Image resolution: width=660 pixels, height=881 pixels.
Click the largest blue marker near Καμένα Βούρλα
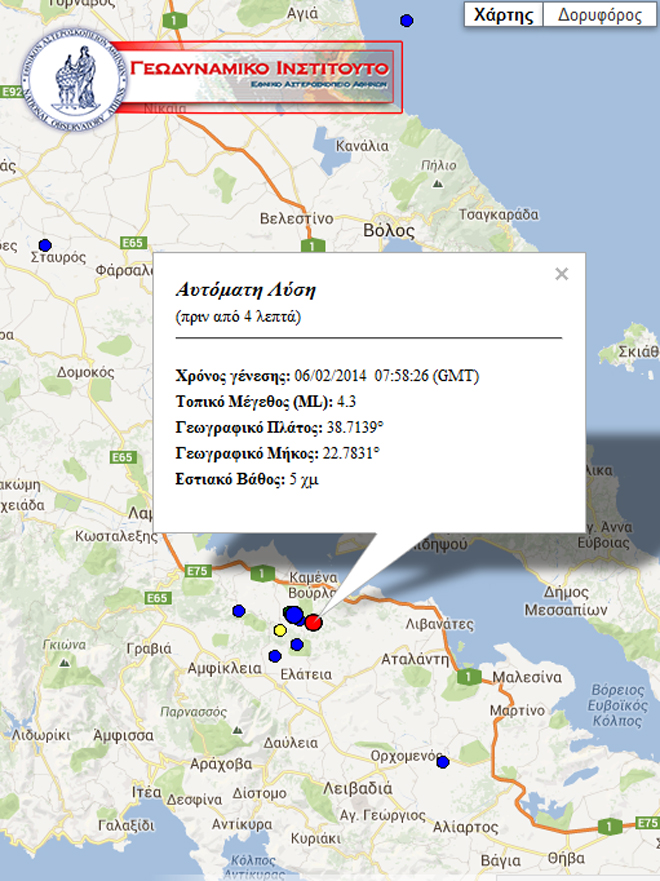point(295,615)
